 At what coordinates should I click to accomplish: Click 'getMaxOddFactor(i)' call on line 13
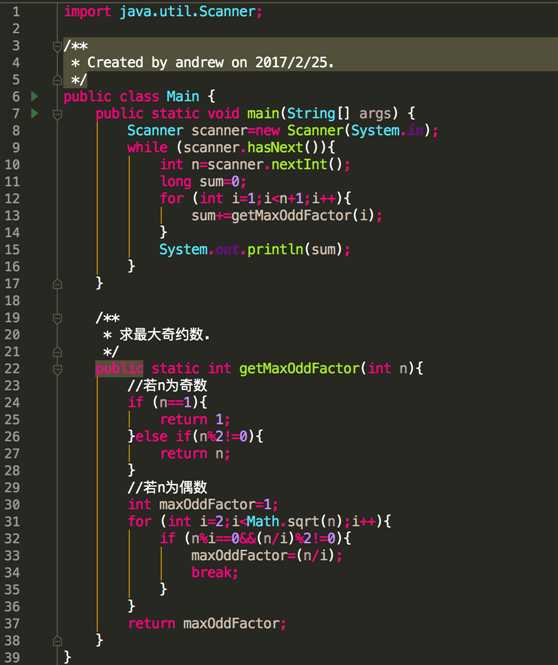[303, 216]
